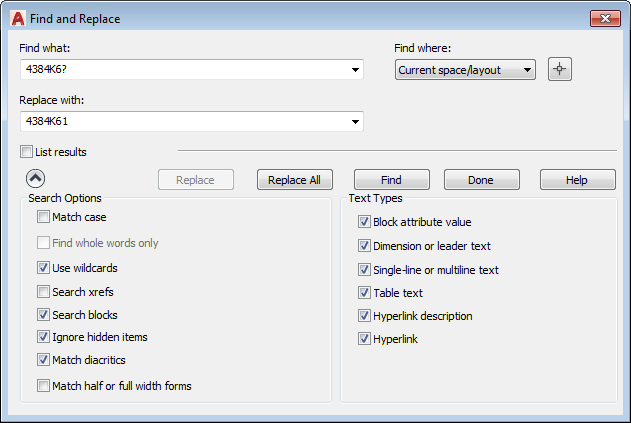Open Help for Find and Replace
Viewport: 631px width, 423px height.
577,180
